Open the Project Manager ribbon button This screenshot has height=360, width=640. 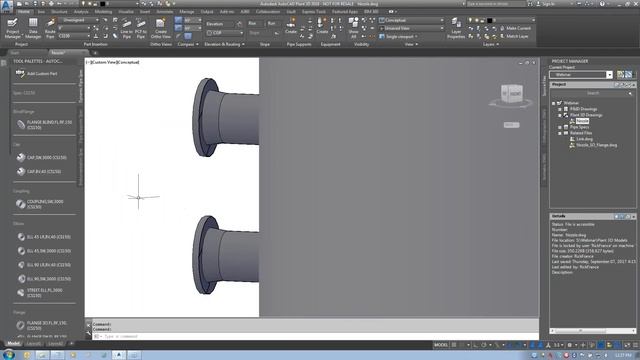tap(12, 28)
